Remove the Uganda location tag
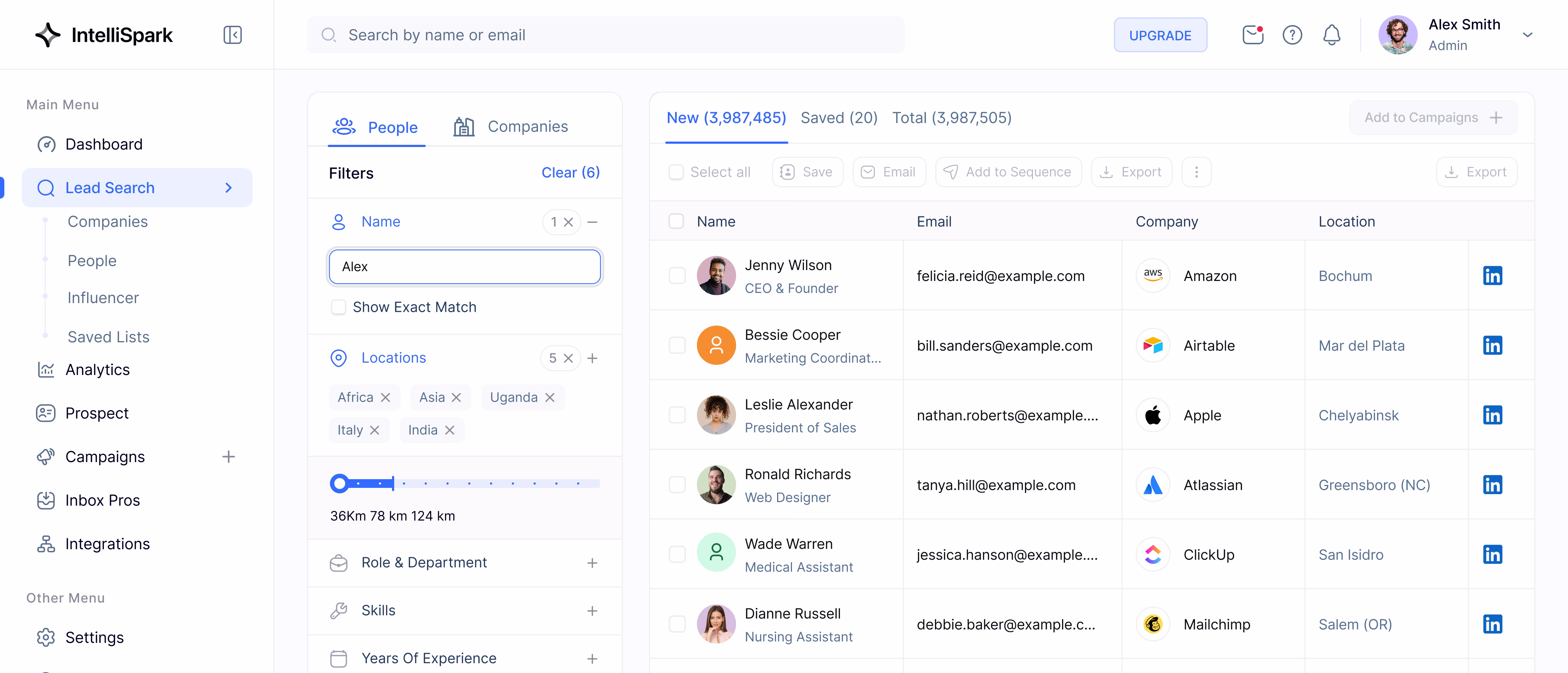This screenshot has height=673, width=1568. pos(550,397)
